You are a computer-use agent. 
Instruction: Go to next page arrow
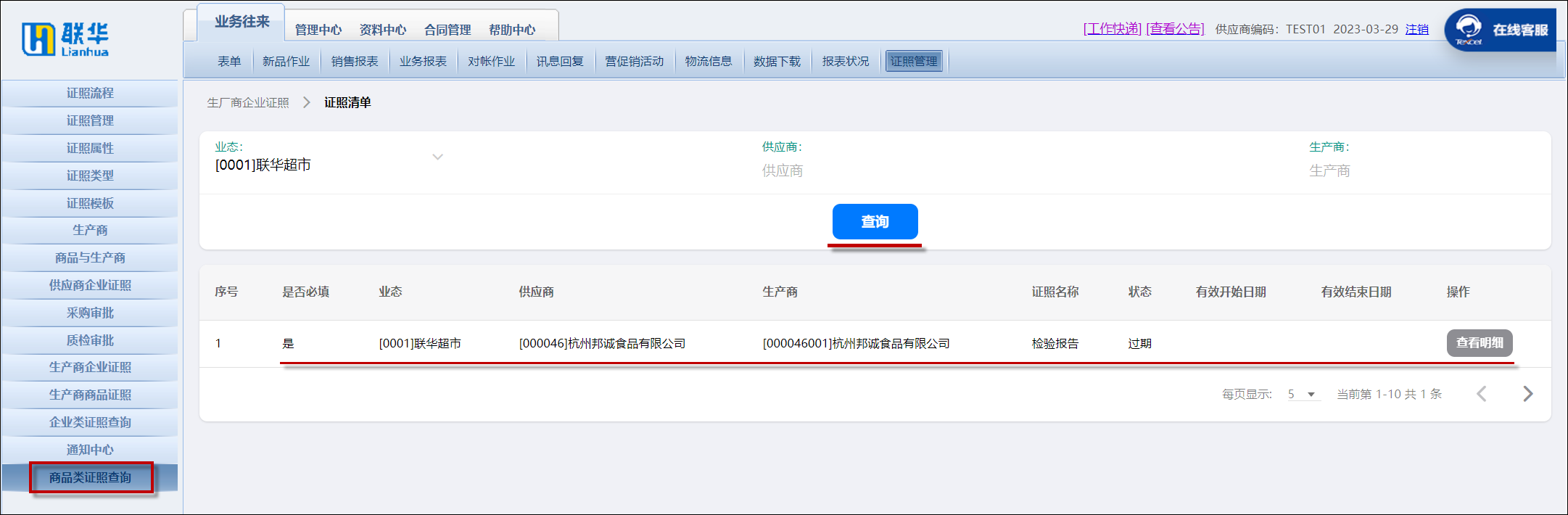(x=1527, y=394)
